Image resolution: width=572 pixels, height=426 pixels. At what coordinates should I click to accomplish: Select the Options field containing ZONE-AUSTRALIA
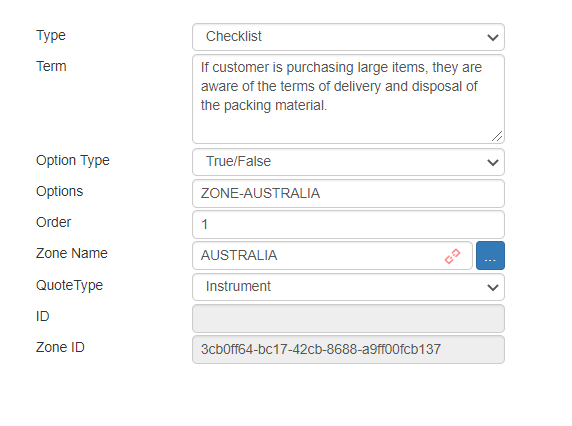click(x=348, y=193)
